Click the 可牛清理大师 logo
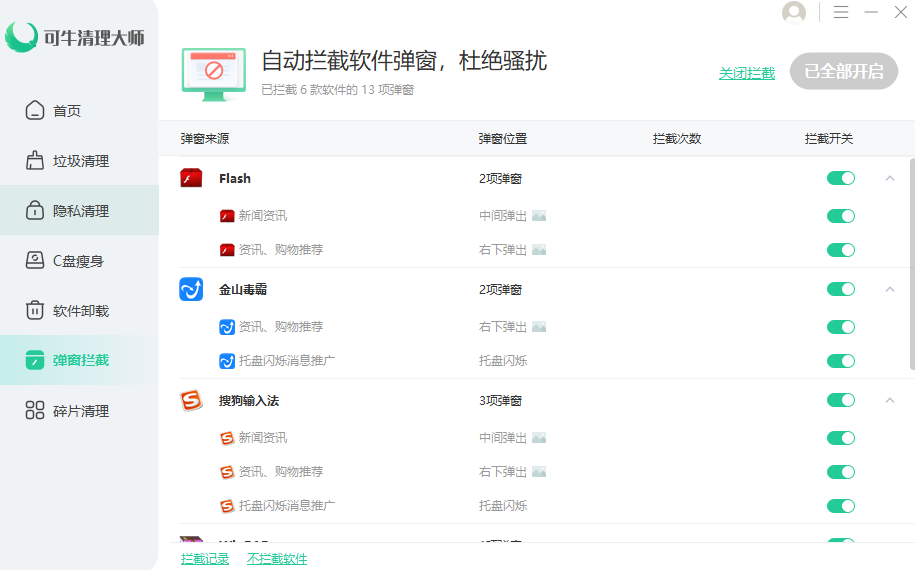The height and width of the screenshot is (570, 915). (x=75, y=38)
